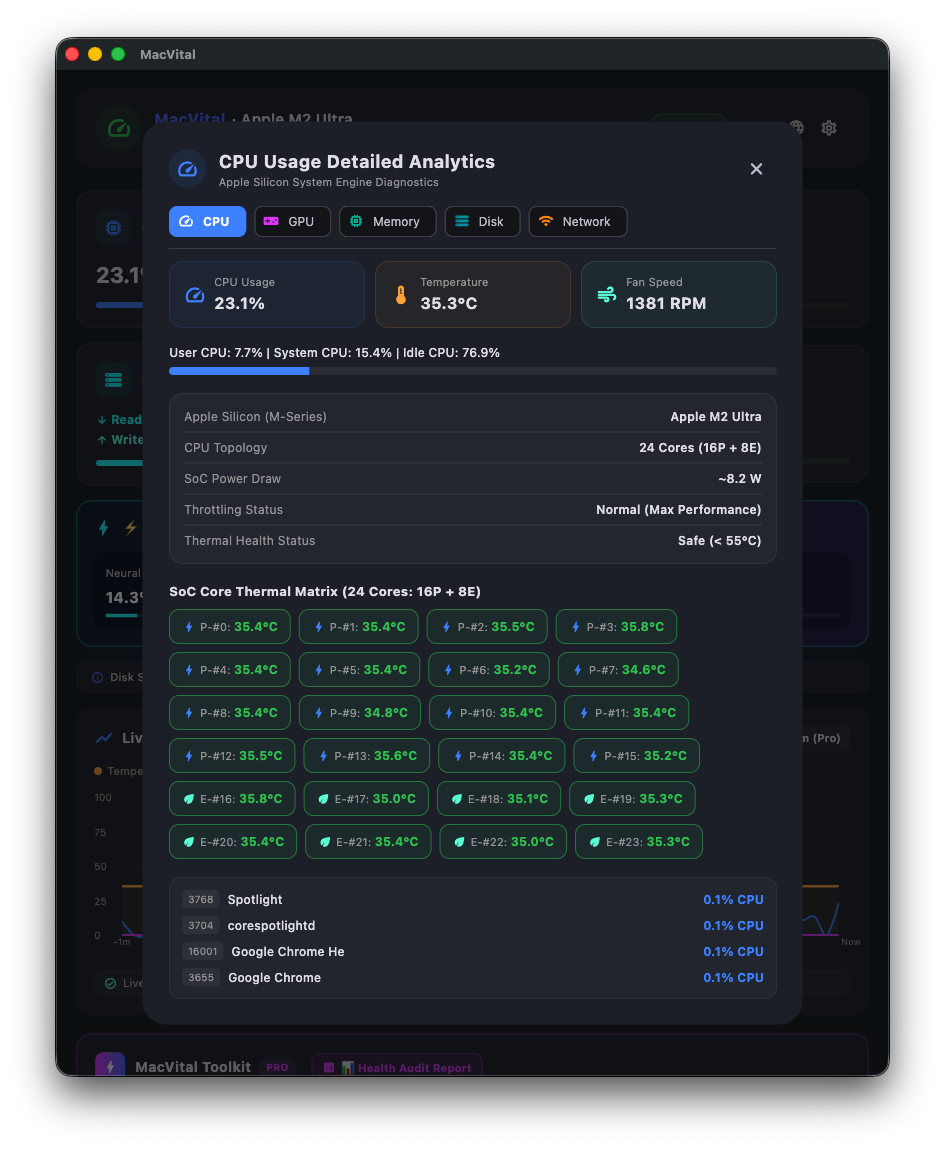
Task: Click the Apple M2 Ultra value
Action: [715, 417]
